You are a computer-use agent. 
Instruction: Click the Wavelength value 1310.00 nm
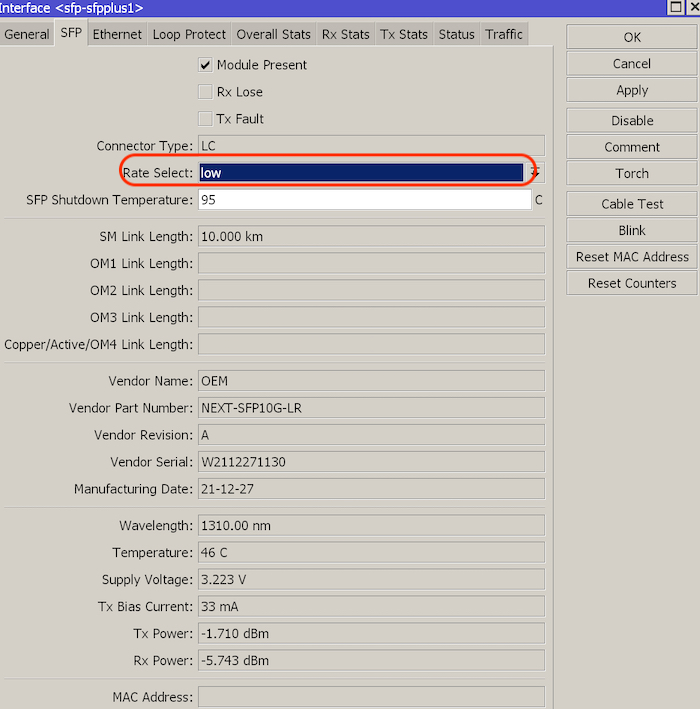371,526
